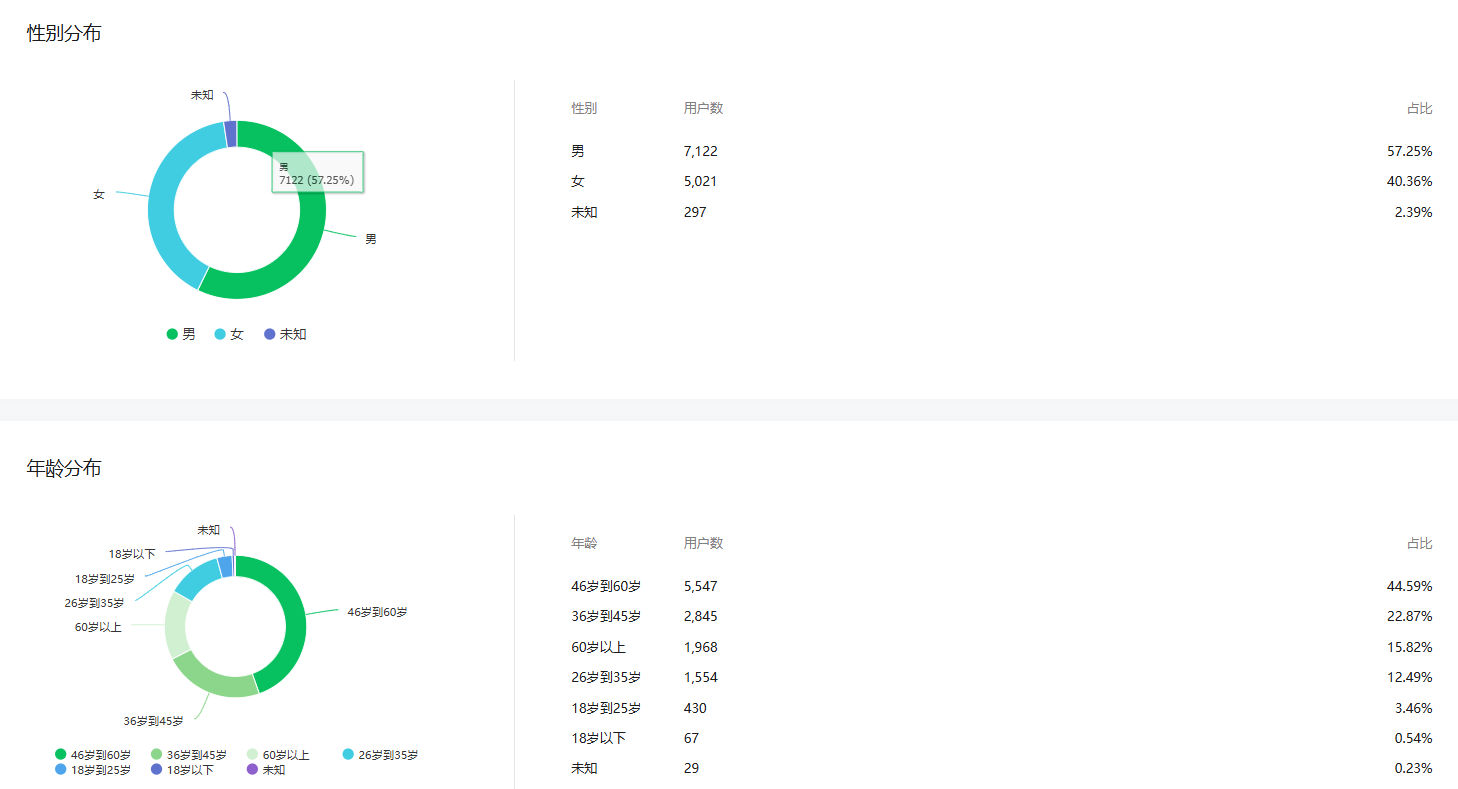Click user count 5,021
1458x789 pixels.
[701, 181]
